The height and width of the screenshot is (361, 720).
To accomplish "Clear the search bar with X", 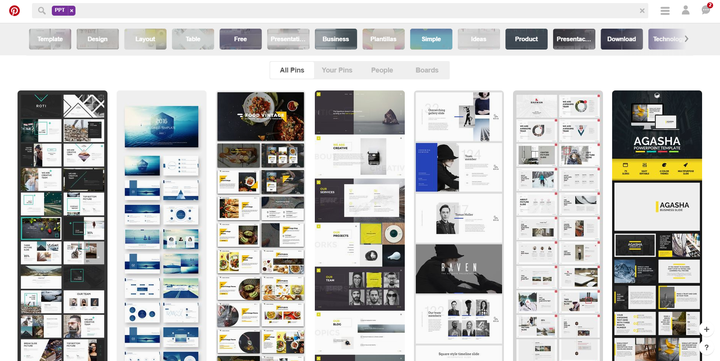I will 642,11.
